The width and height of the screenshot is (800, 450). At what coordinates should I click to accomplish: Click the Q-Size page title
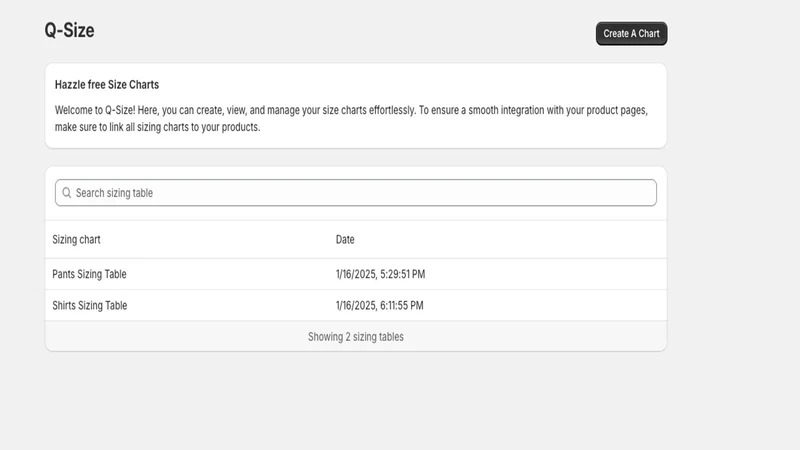[x=69, y=31]
